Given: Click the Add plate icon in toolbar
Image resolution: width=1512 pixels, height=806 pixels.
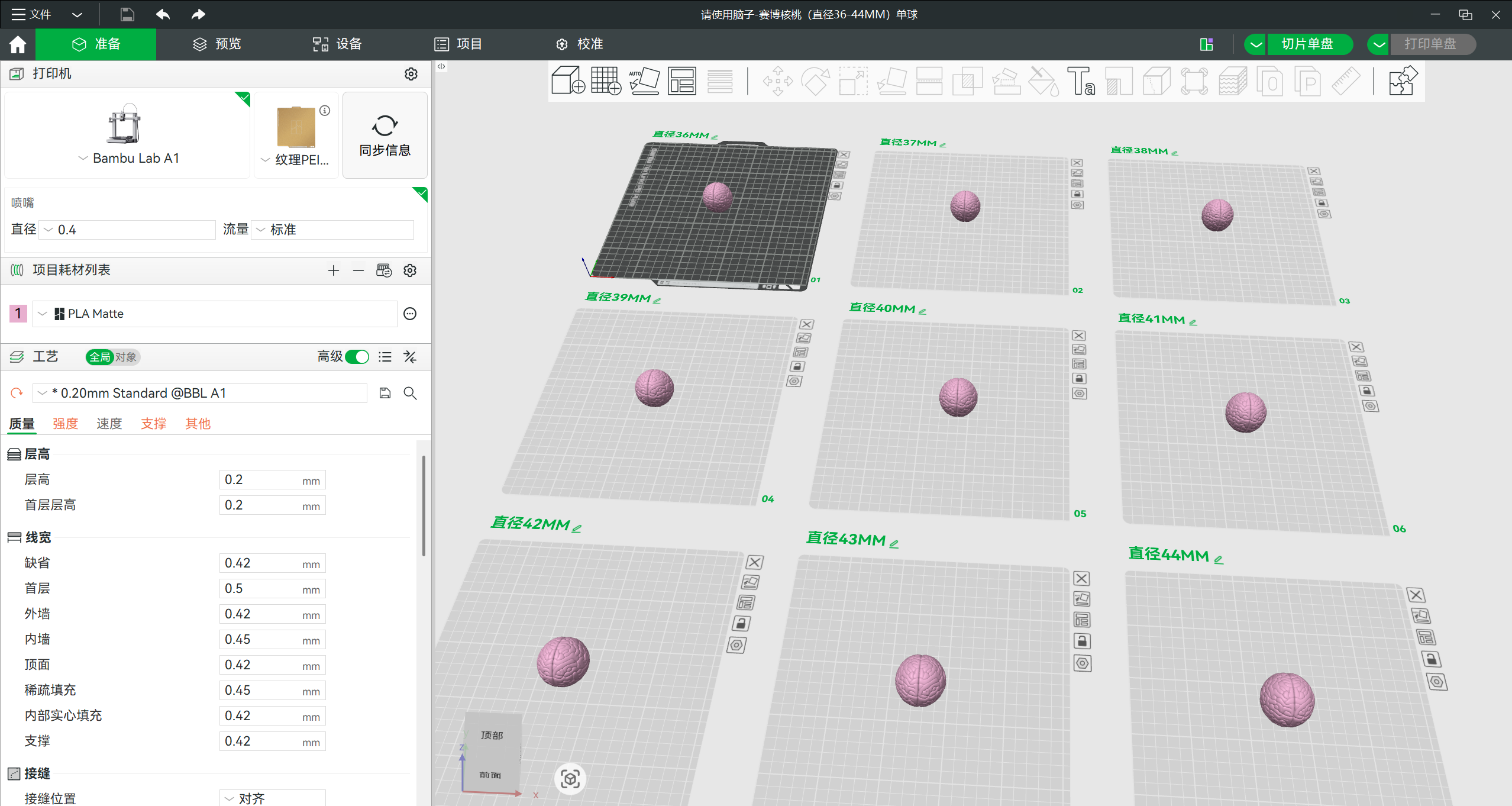Looking at the screenshot, I should pyautogui.click(x=606, y=80).
